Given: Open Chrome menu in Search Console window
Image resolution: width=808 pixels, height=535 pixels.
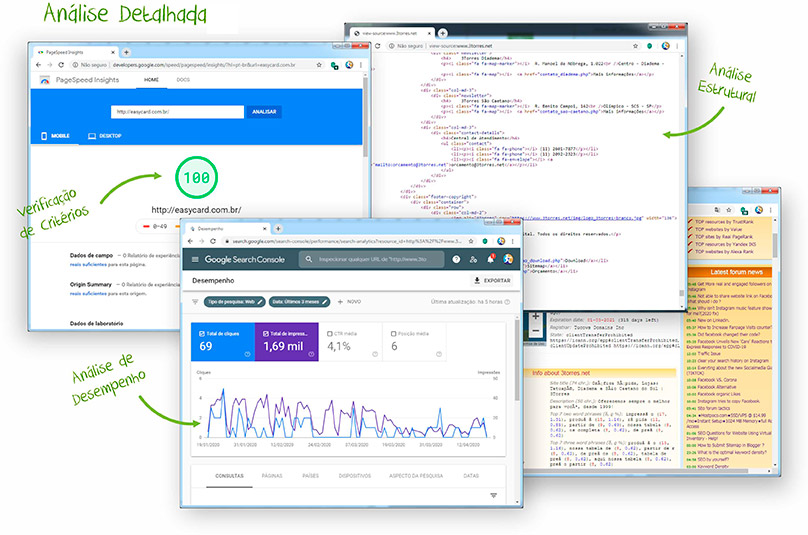Looking at the screenshot, I should (513, 241).
